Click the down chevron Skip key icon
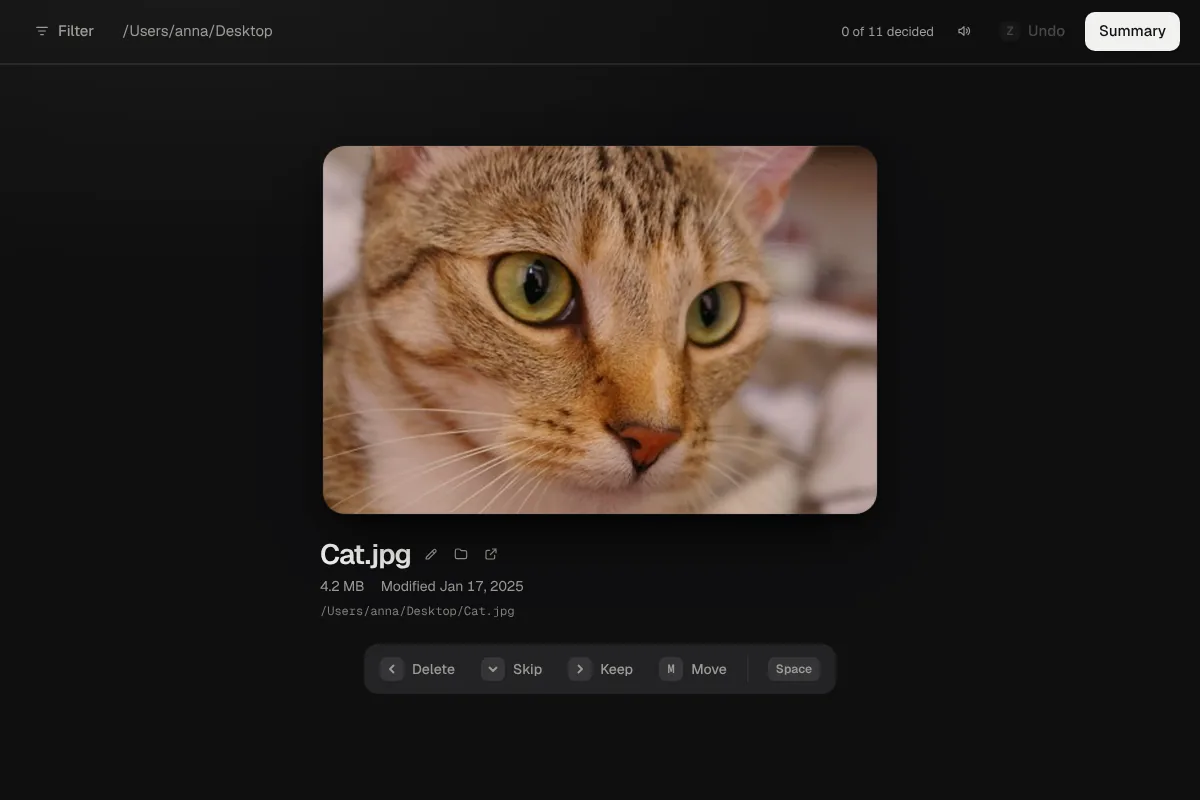This screenshot has height=800, width=1200. [493, 669]
